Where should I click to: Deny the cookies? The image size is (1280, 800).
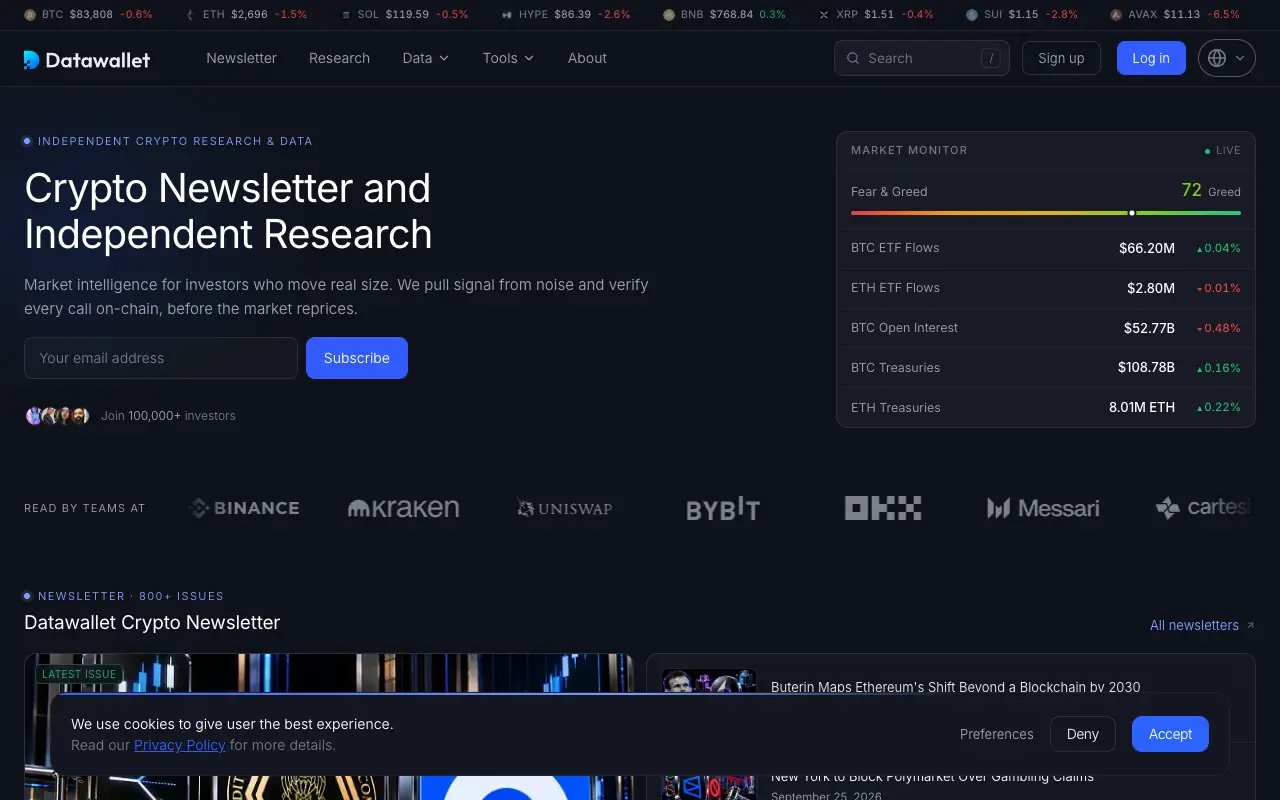point(1083,734)
